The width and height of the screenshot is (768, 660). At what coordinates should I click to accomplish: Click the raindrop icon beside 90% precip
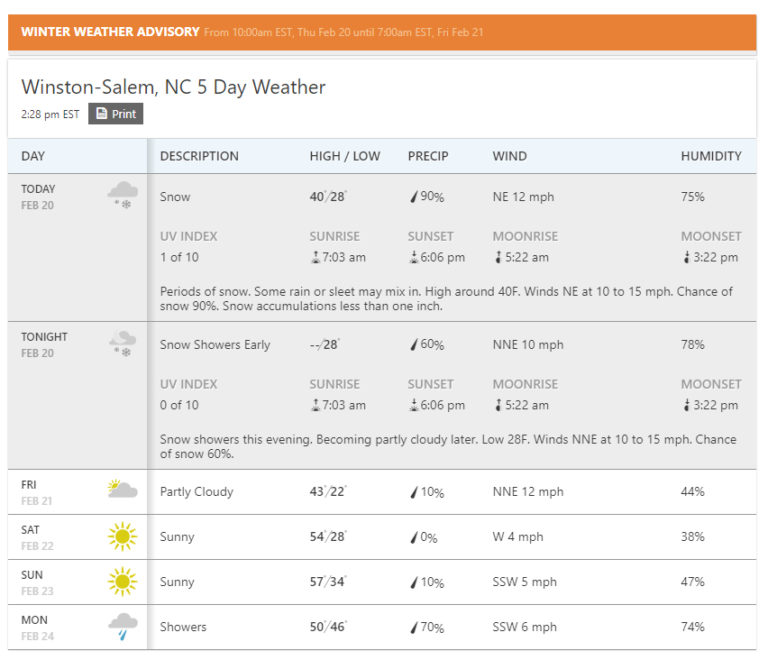coord(413,197)
